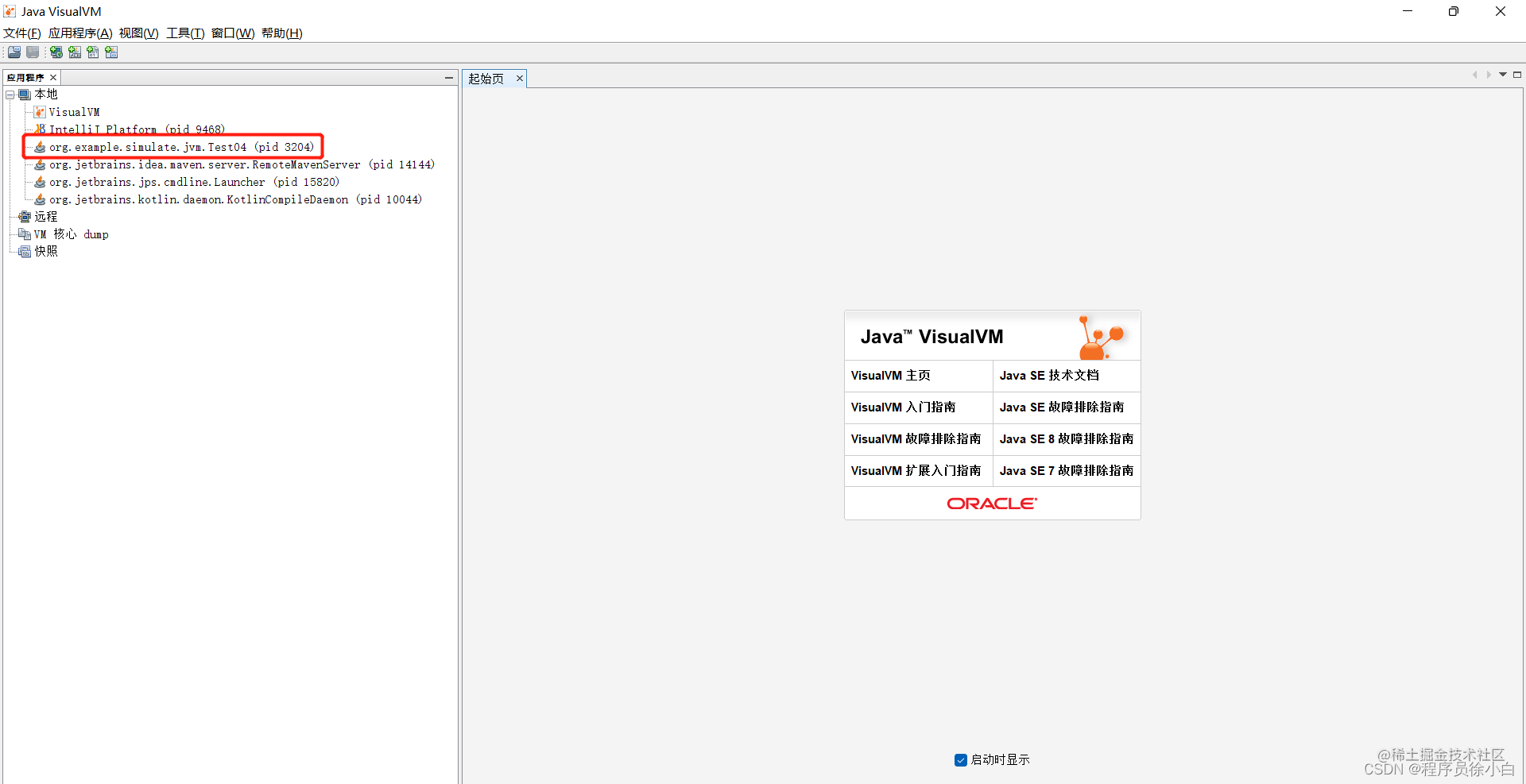Click the grayed Save toolbar icon
The image size is (1526, 784).
[33, 52]
